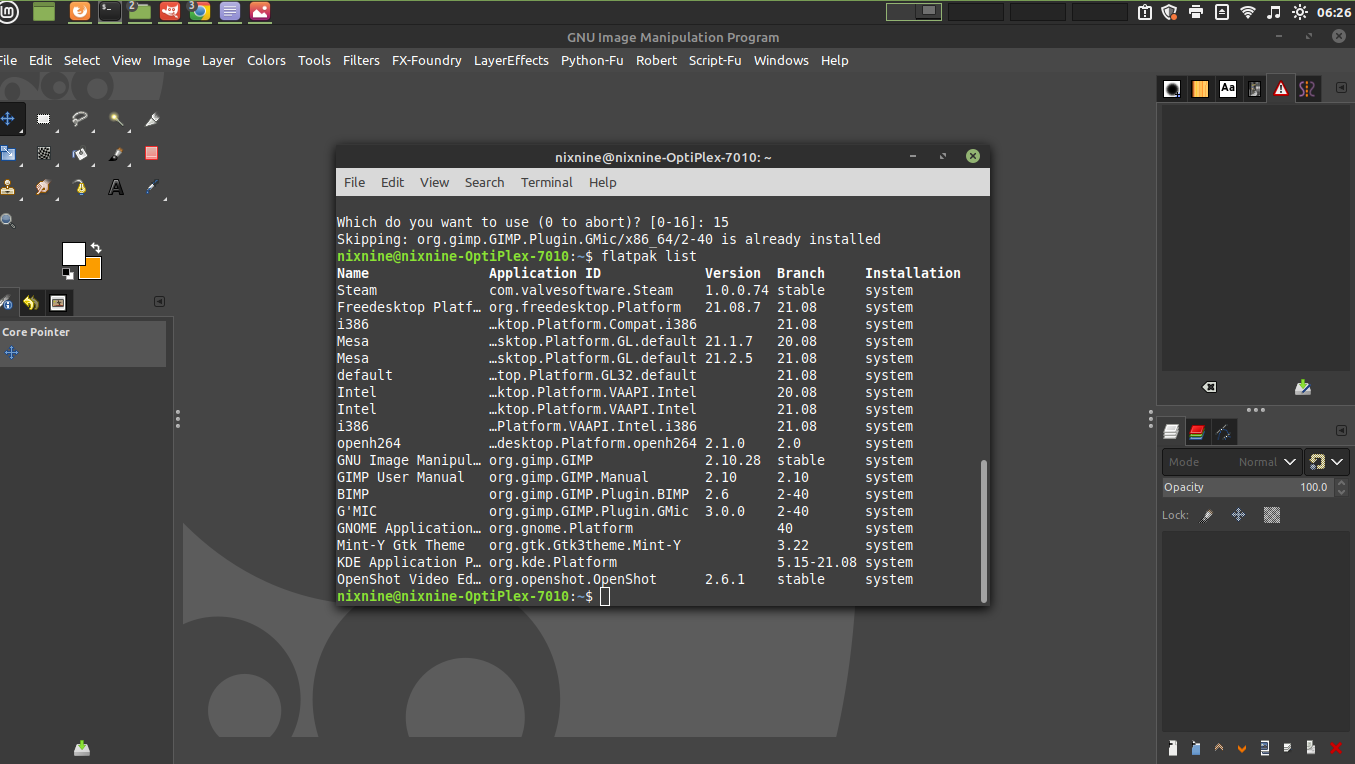Open the Symmetry Painting tab

point(1307,89)
